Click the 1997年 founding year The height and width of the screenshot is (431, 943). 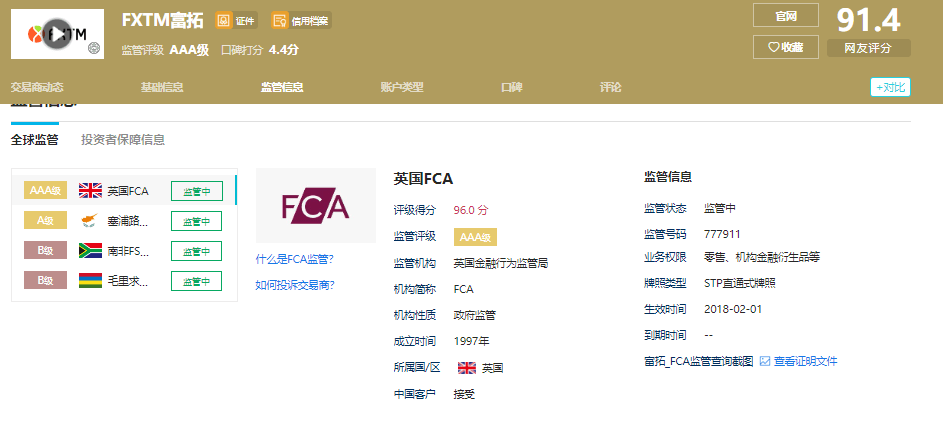(472, 341)
